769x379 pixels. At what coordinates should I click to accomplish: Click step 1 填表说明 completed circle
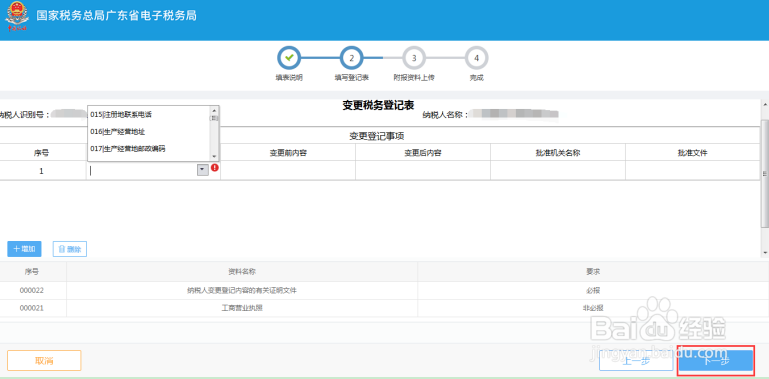pos(289,58)
